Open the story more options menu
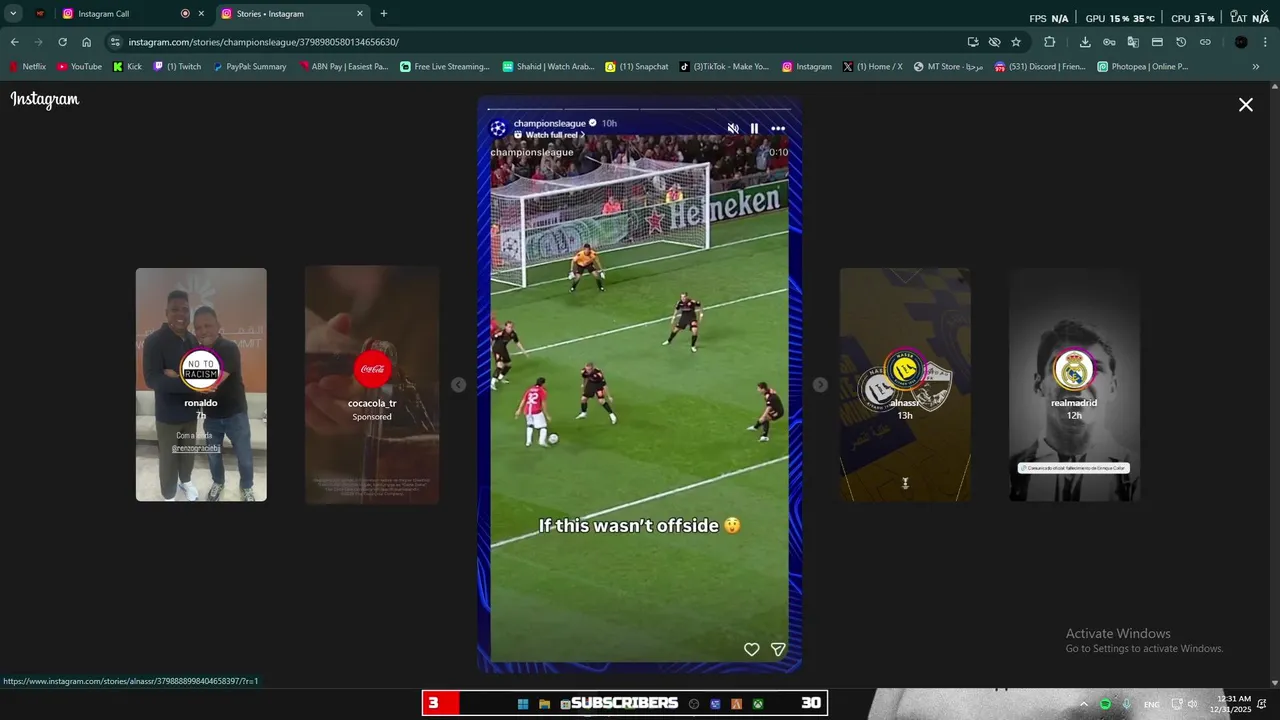The image size is (1280, 720). pyautogui.click(x=778, y=128)
